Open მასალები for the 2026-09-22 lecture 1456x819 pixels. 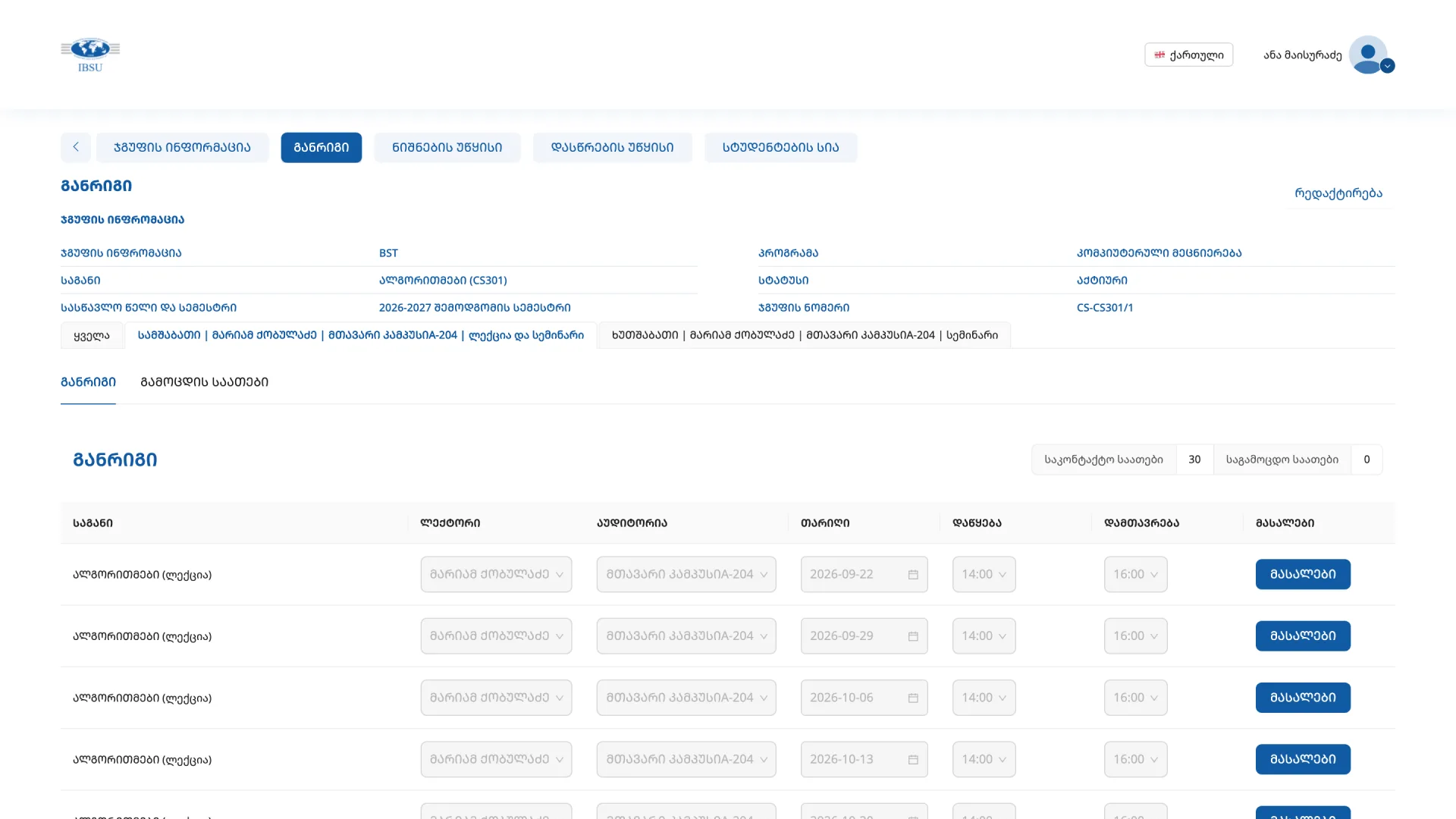[x=1303, y=574]
